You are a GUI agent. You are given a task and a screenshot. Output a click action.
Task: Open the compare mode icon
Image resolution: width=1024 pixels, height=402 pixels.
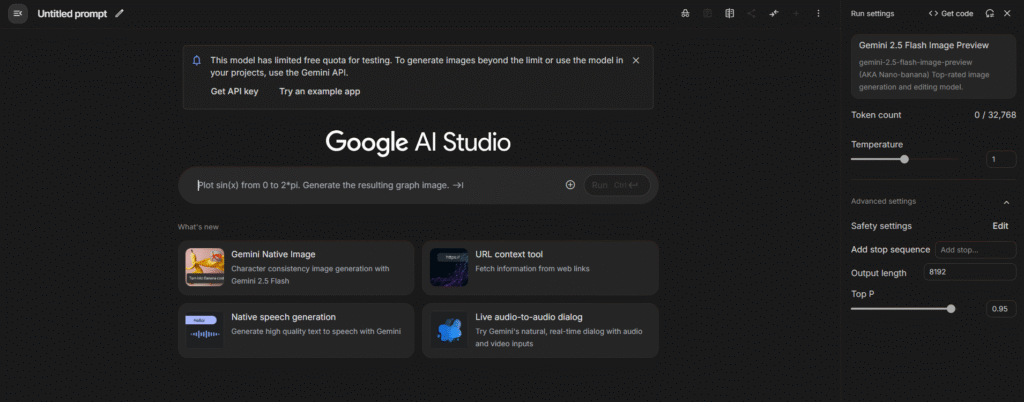point(729,13)
